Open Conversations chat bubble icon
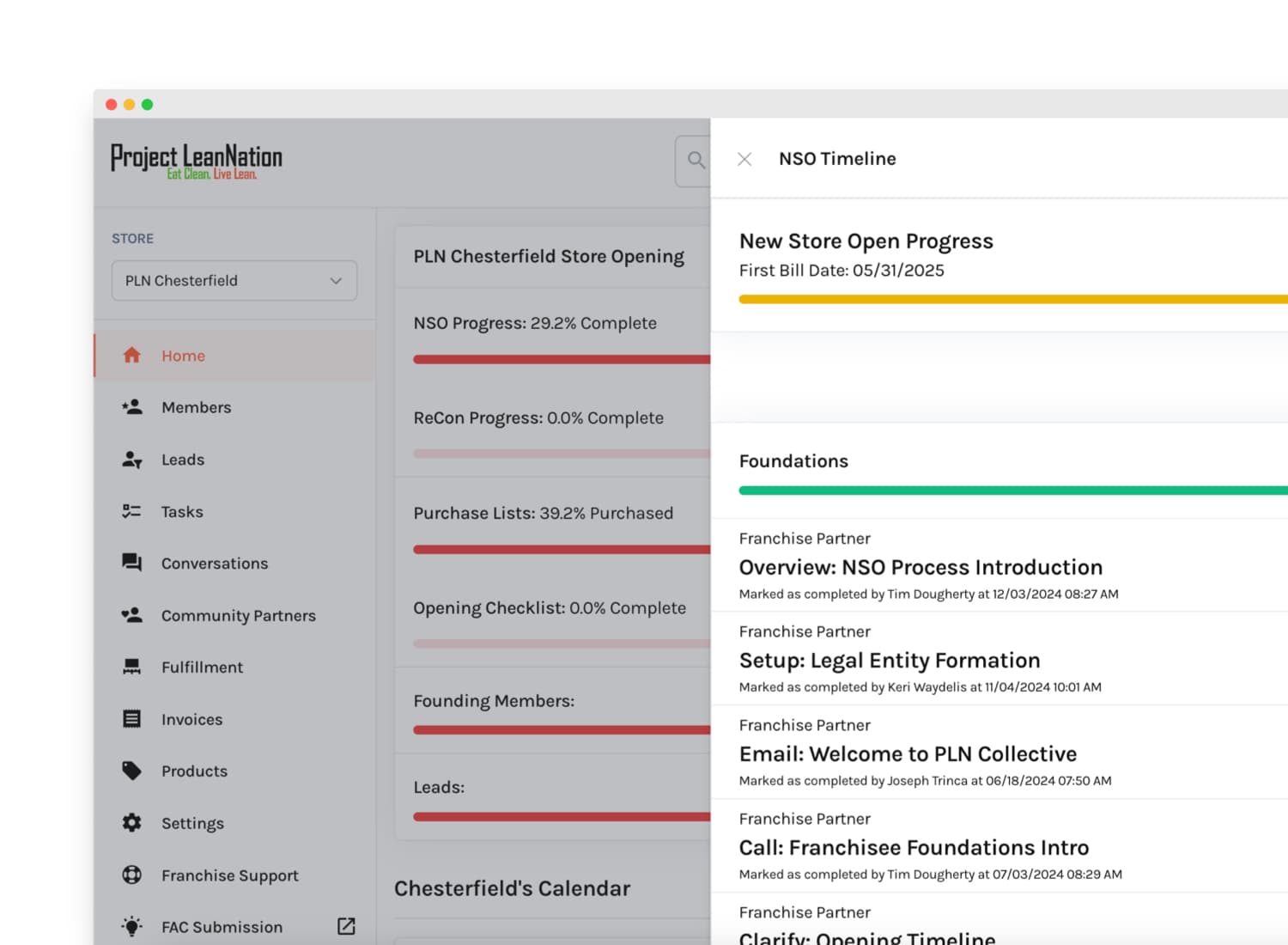 point(131,563)
